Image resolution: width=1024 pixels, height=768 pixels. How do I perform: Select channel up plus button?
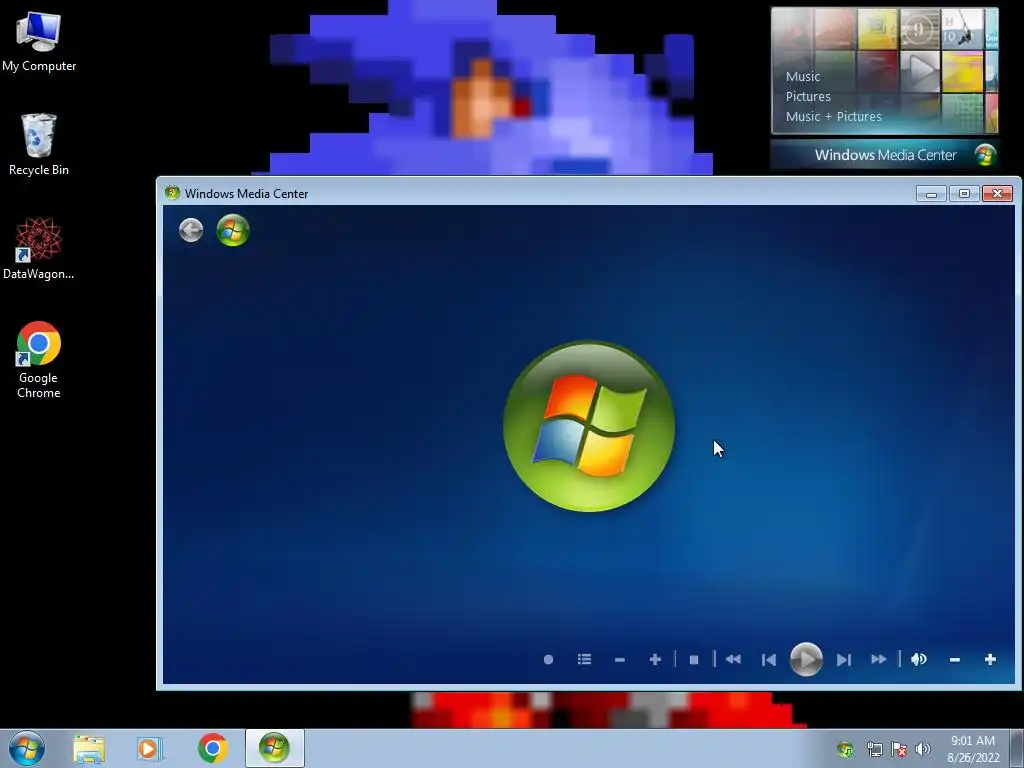(x=655, y=660)
